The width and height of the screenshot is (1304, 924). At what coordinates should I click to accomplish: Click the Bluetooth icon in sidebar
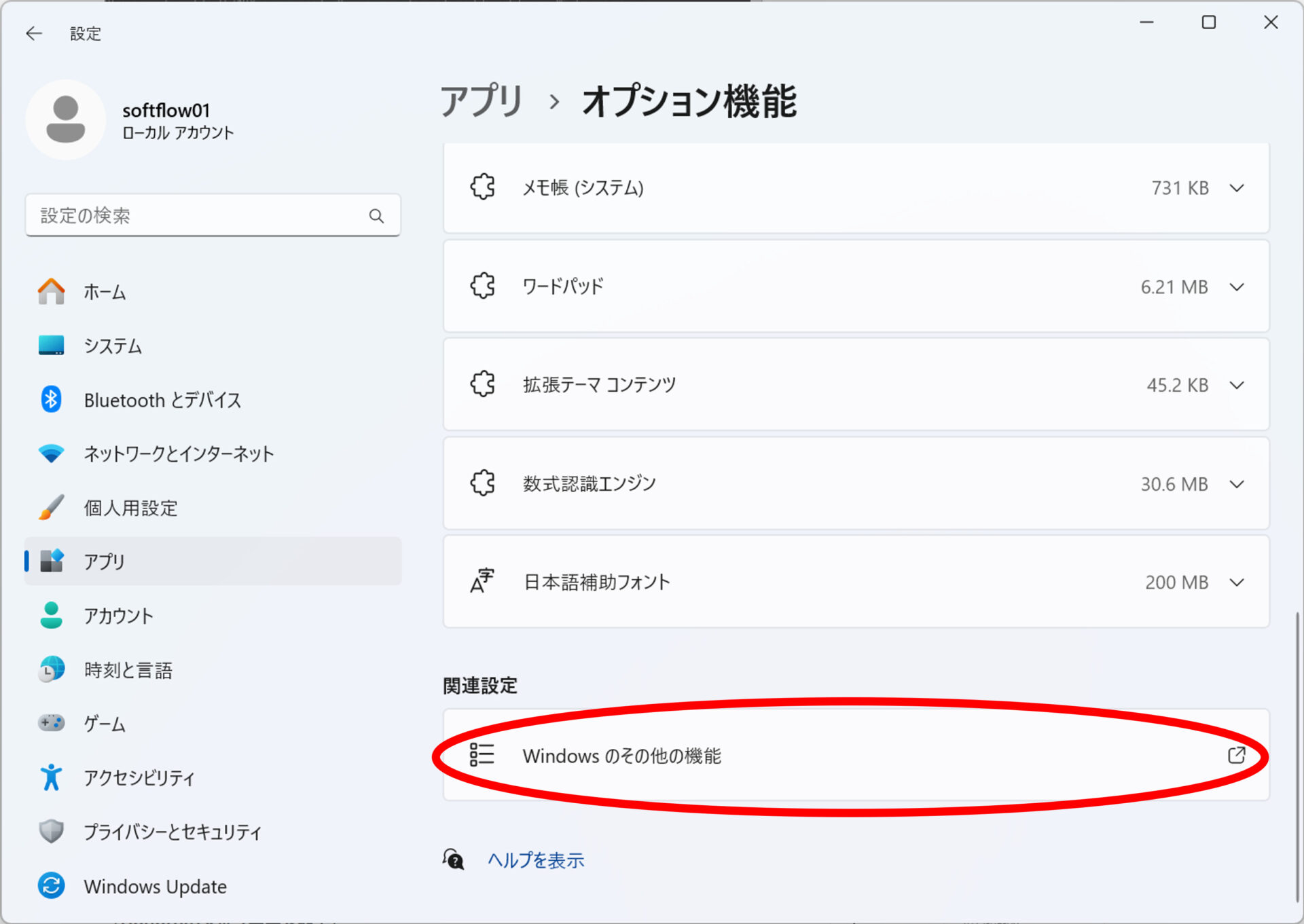coord(52,399)
